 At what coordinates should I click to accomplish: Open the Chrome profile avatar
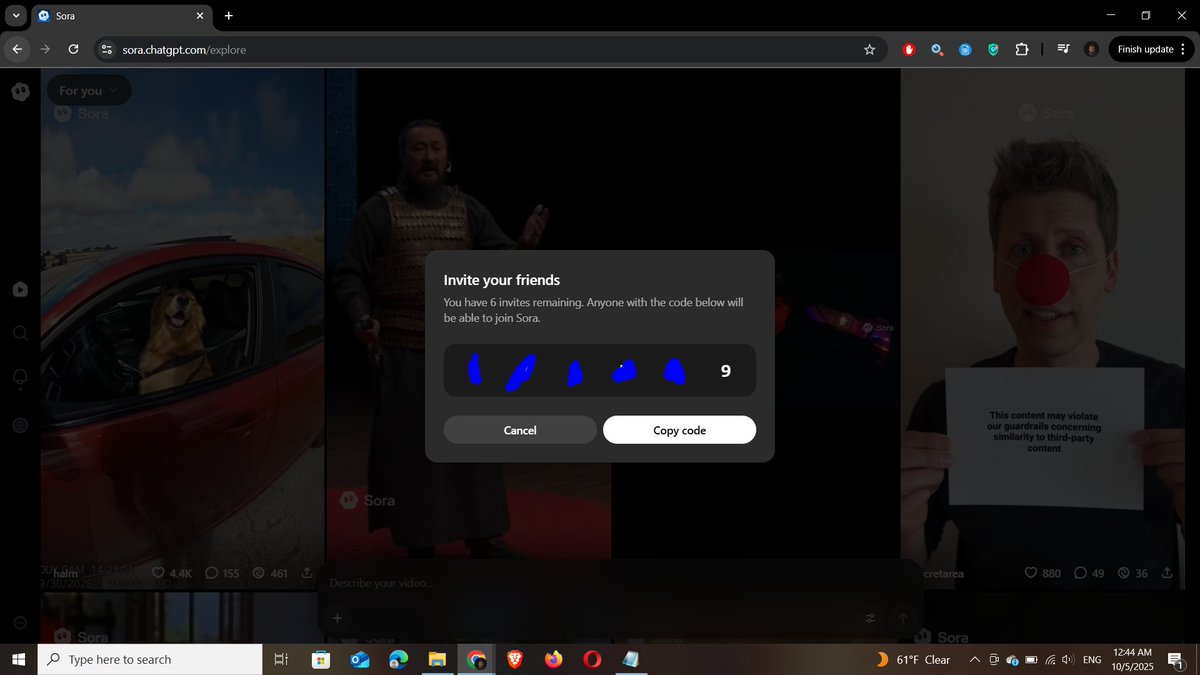[x=1091, y=49]
